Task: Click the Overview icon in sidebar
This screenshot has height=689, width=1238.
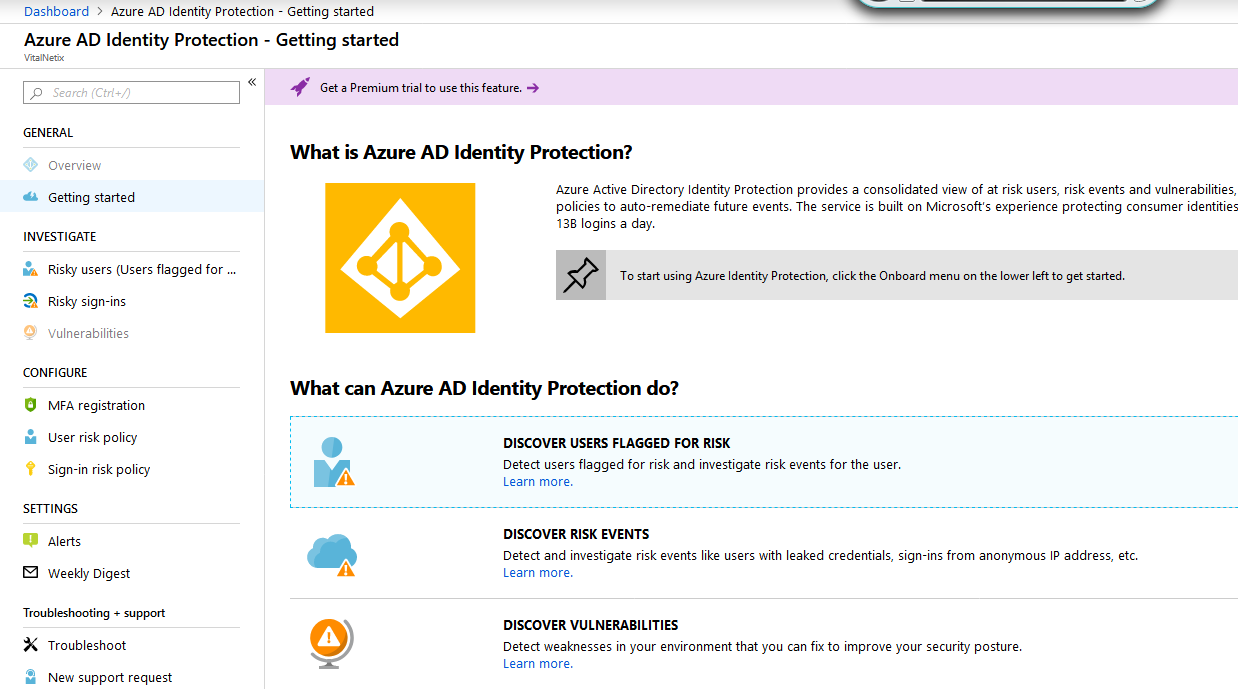Action: tap(30, 166)
